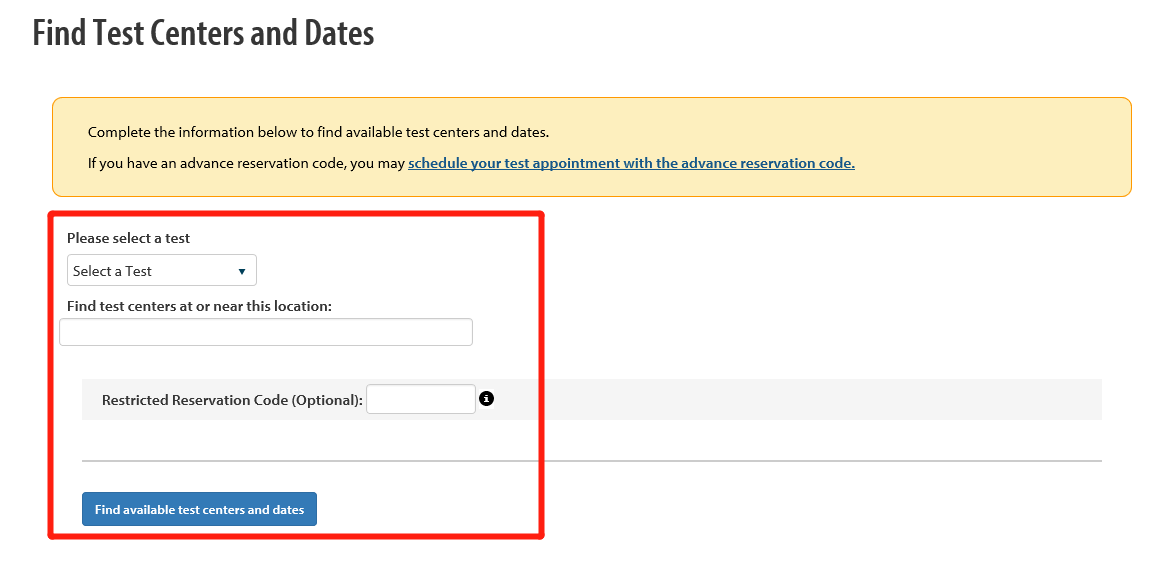Follow the schedule your test appointment link

(x=631, y=163)
